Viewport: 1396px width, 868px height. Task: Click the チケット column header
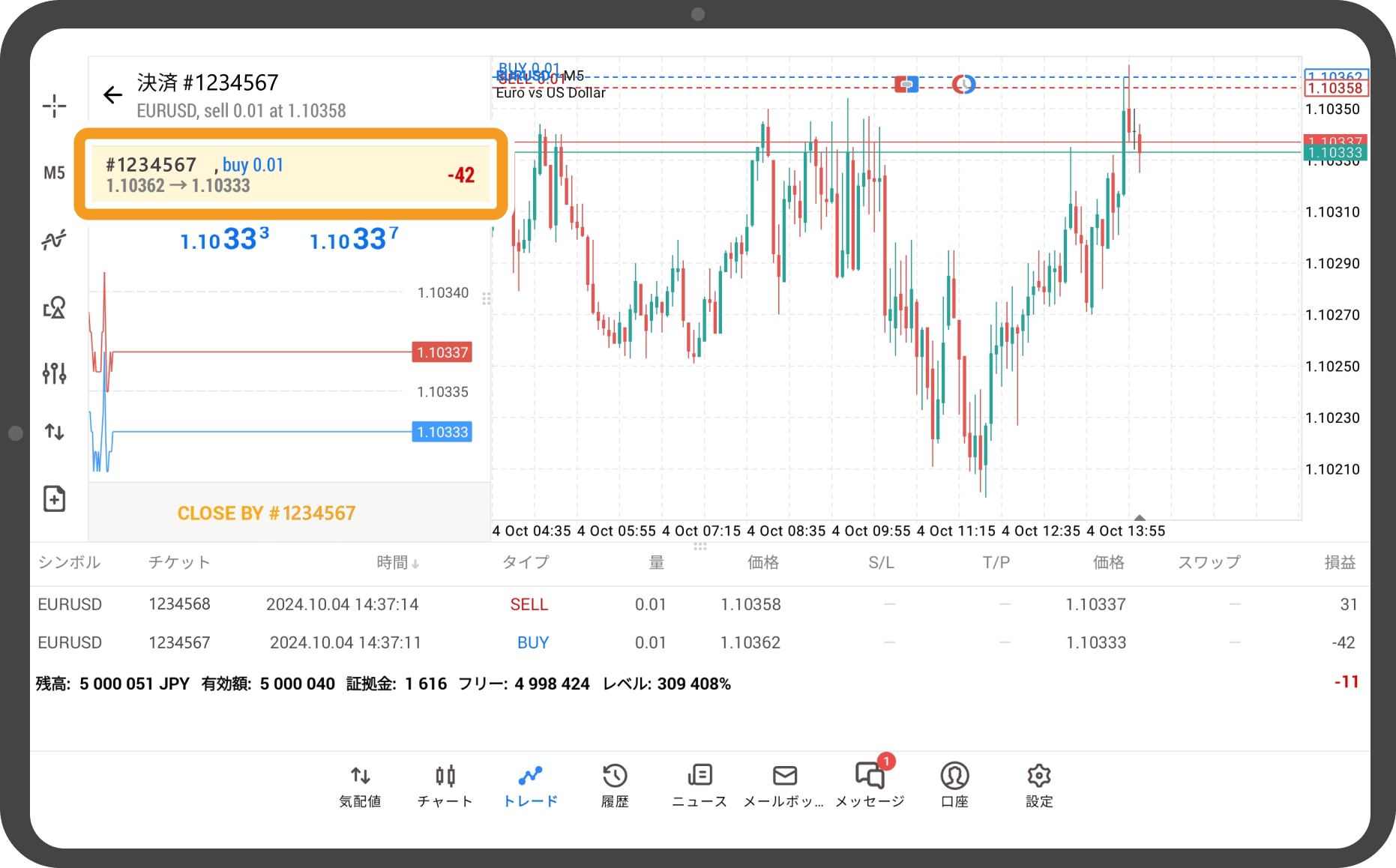pyautogui.click(x=179, y=562)
